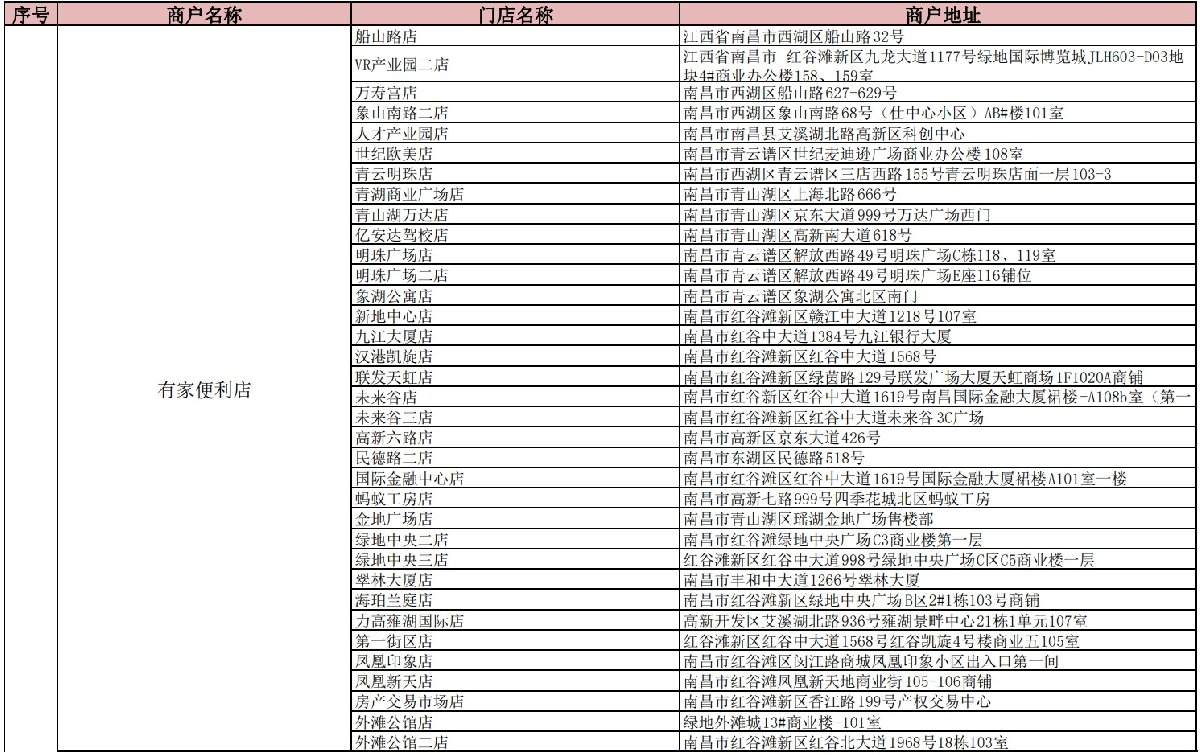This screenshot has width=1200, height=755.
Task: Click address 南昌市青山湖区高新南大道618号
Action: point(797,235)
